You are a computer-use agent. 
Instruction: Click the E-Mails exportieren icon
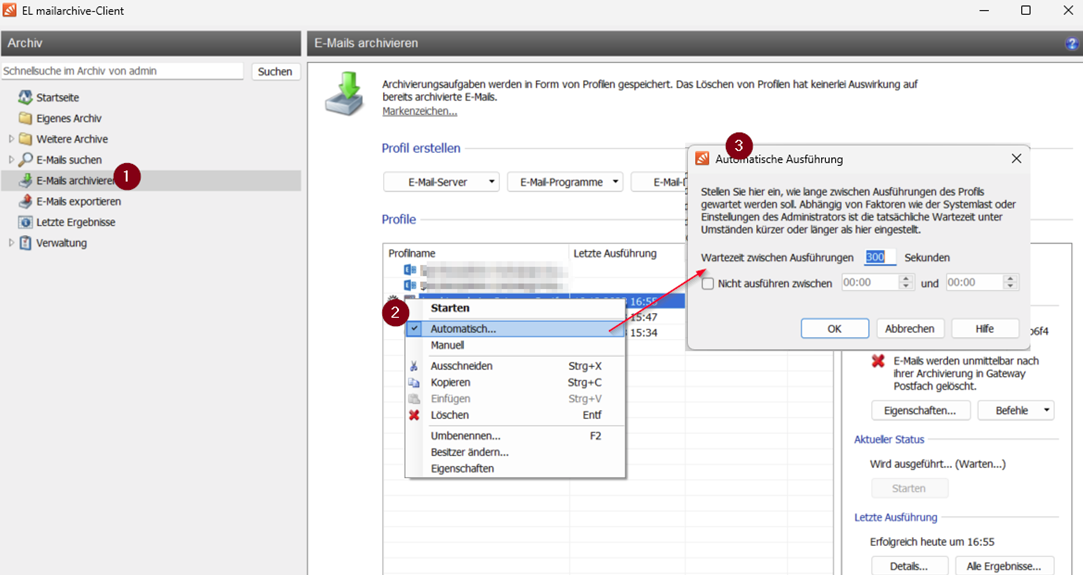click(x=26, y=201)
